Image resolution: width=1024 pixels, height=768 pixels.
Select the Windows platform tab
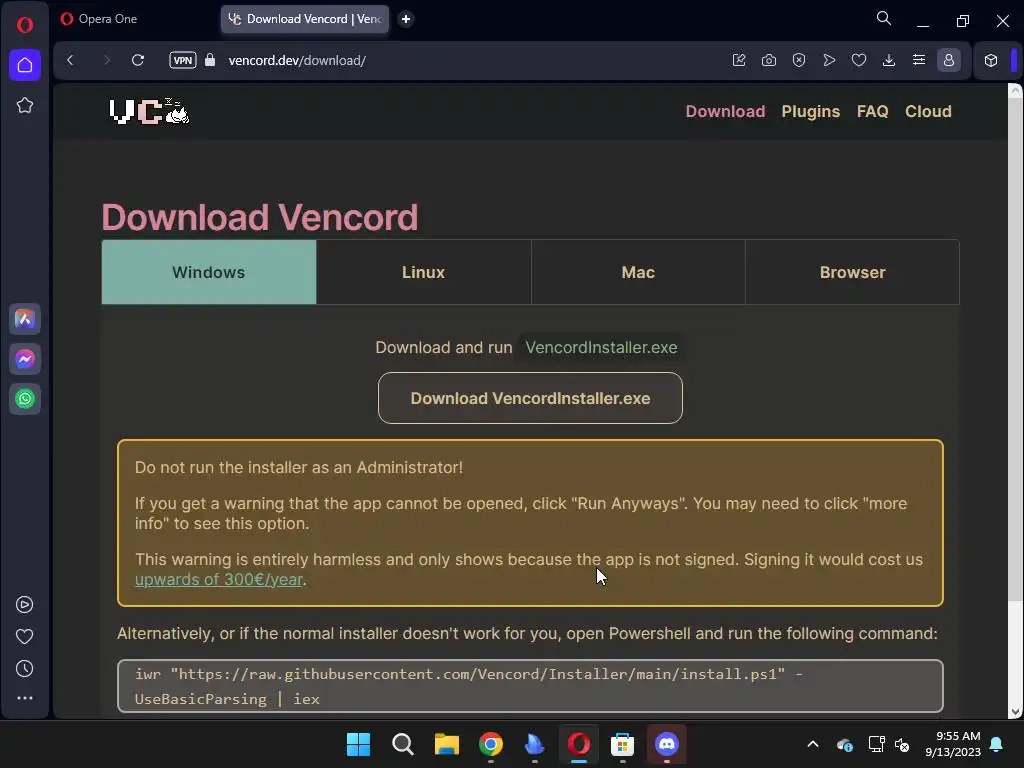209,272
